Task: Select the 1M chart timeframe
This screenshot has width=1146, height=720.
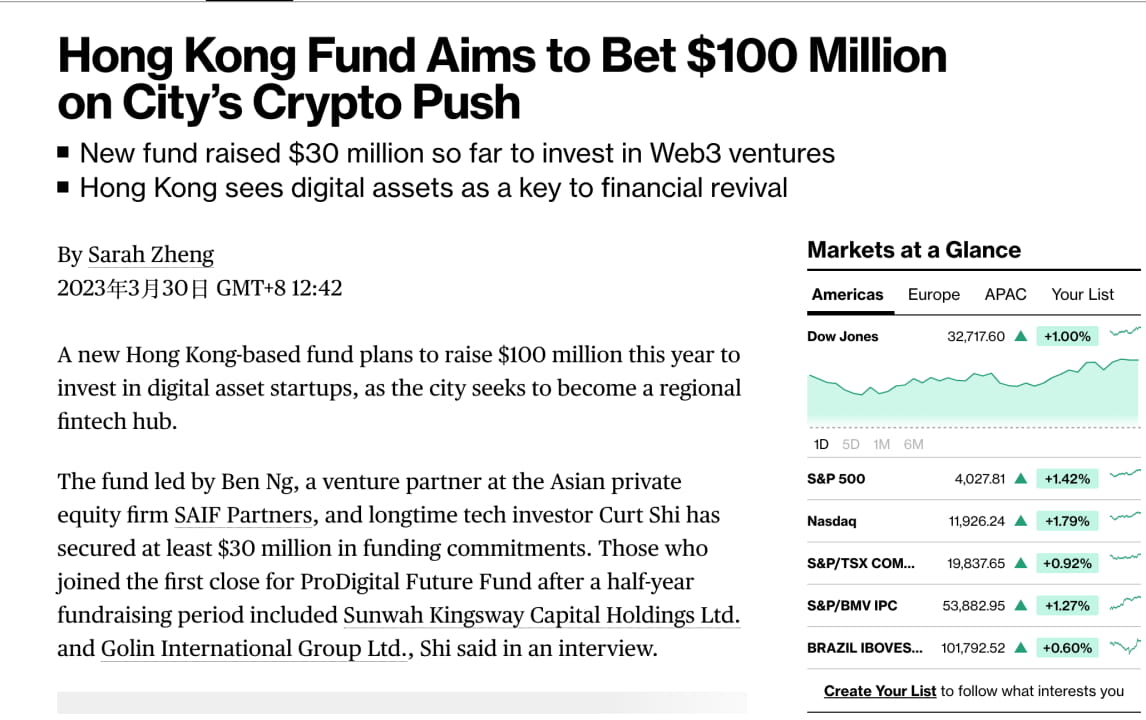Action: pyautogui.click(x=882, y=443)
